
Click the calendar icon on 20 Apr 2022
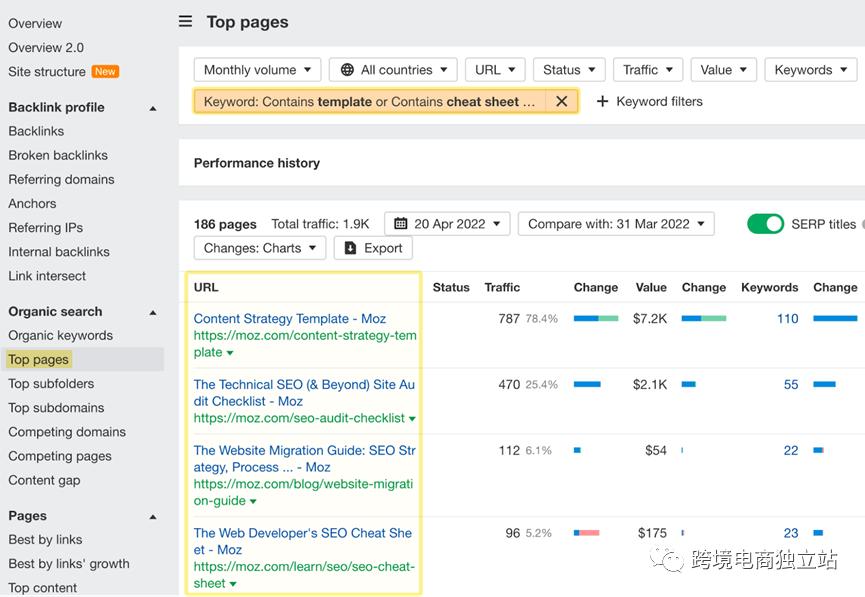pos(401,224)
